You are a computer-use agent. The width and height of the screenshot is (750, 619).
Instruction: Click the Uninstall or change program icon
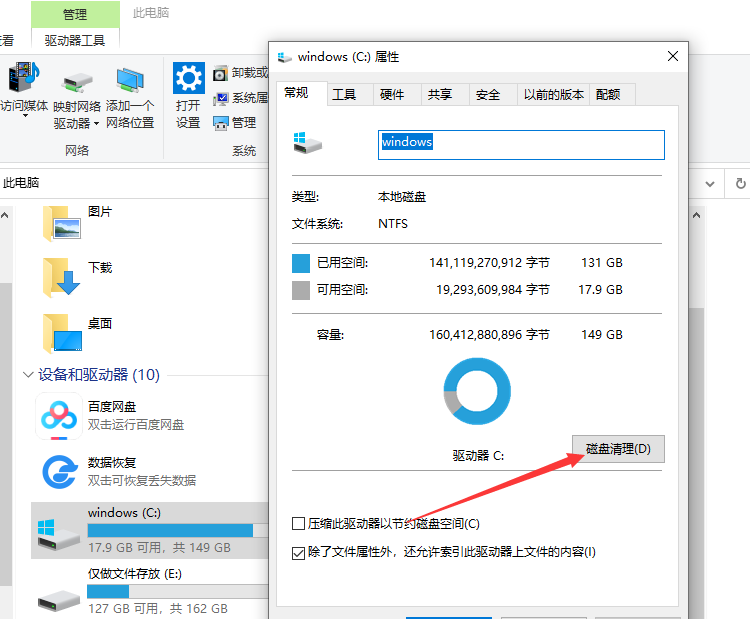coord(220,73)
